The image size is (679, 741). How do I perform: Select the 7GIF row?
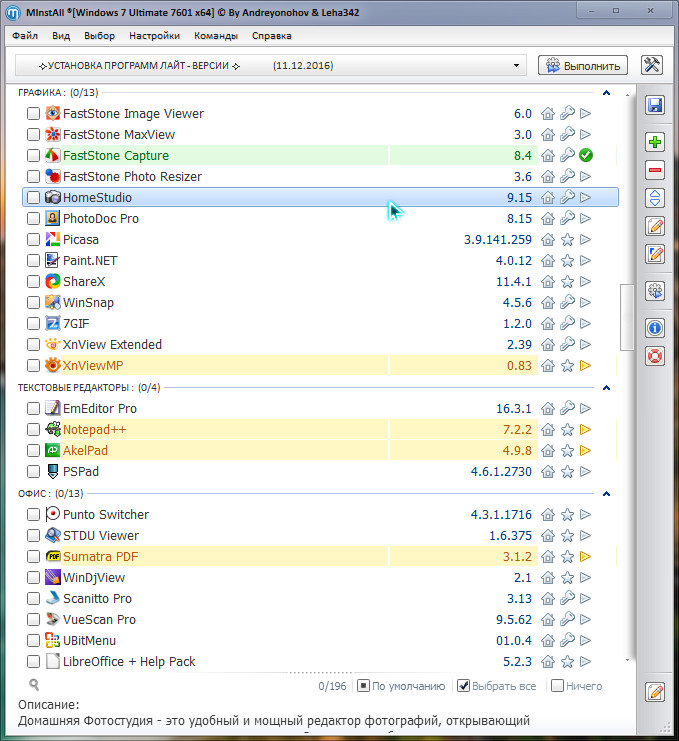[x=320, y=323]
